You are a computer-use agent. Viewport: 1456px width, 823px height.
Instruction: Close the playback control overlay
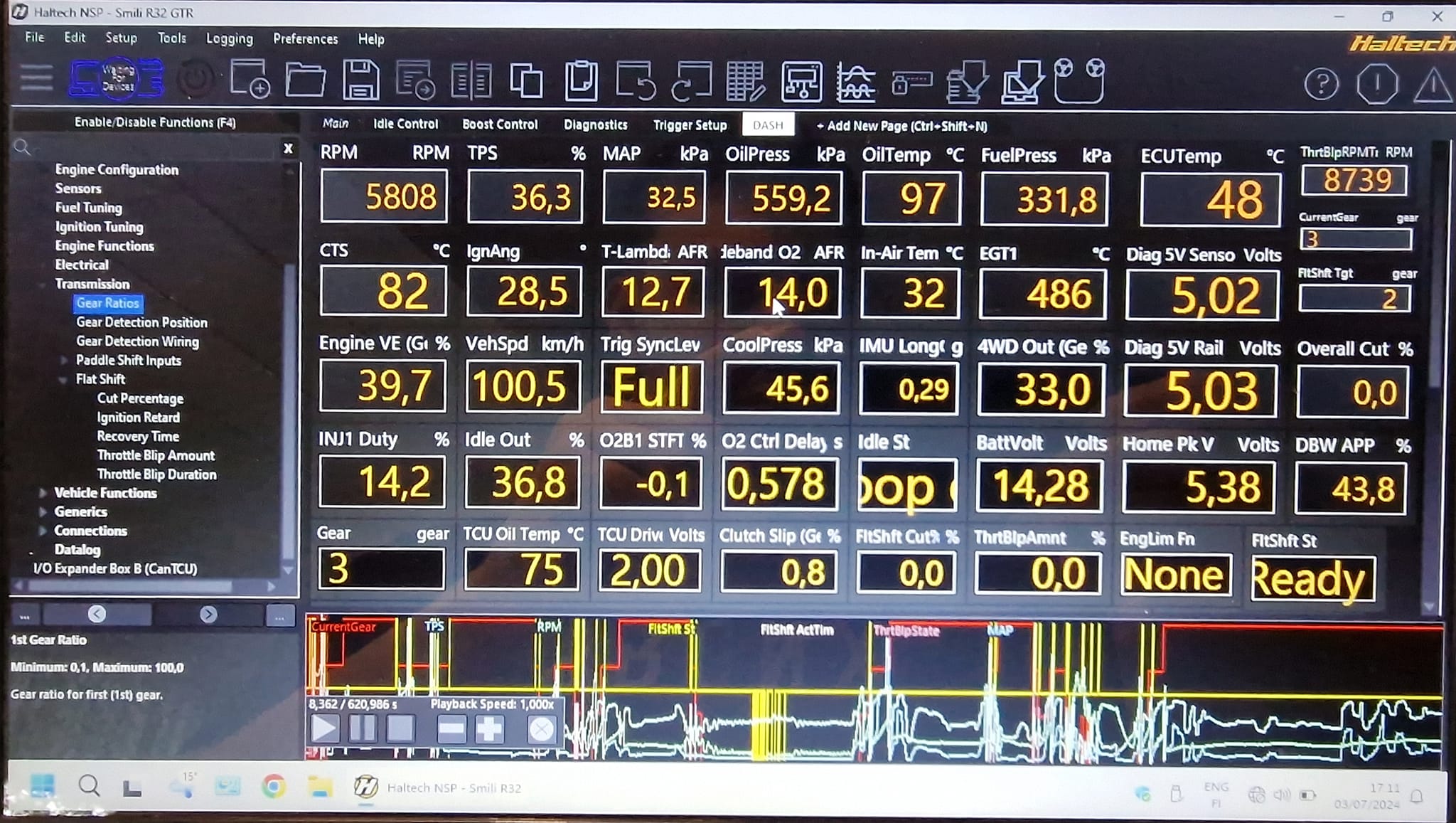(x=542, y=729)
